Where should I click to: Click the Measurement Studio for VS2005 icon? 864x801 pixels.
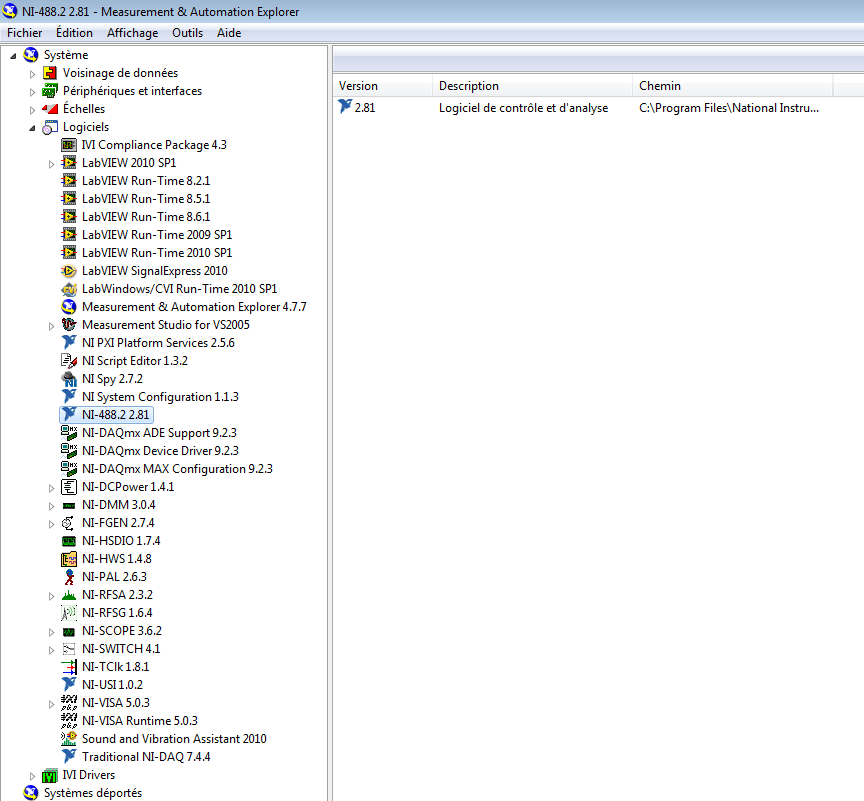click(x=69, y=325)
